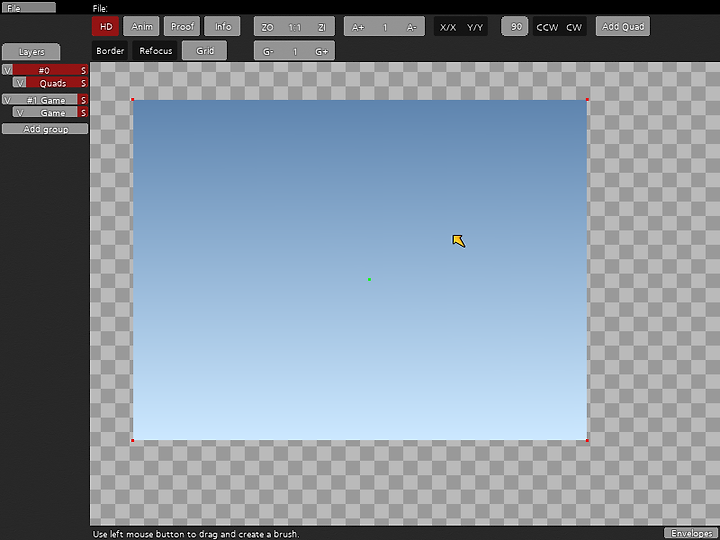Open the File menu
720x540 pixels.
coord(28,8)
